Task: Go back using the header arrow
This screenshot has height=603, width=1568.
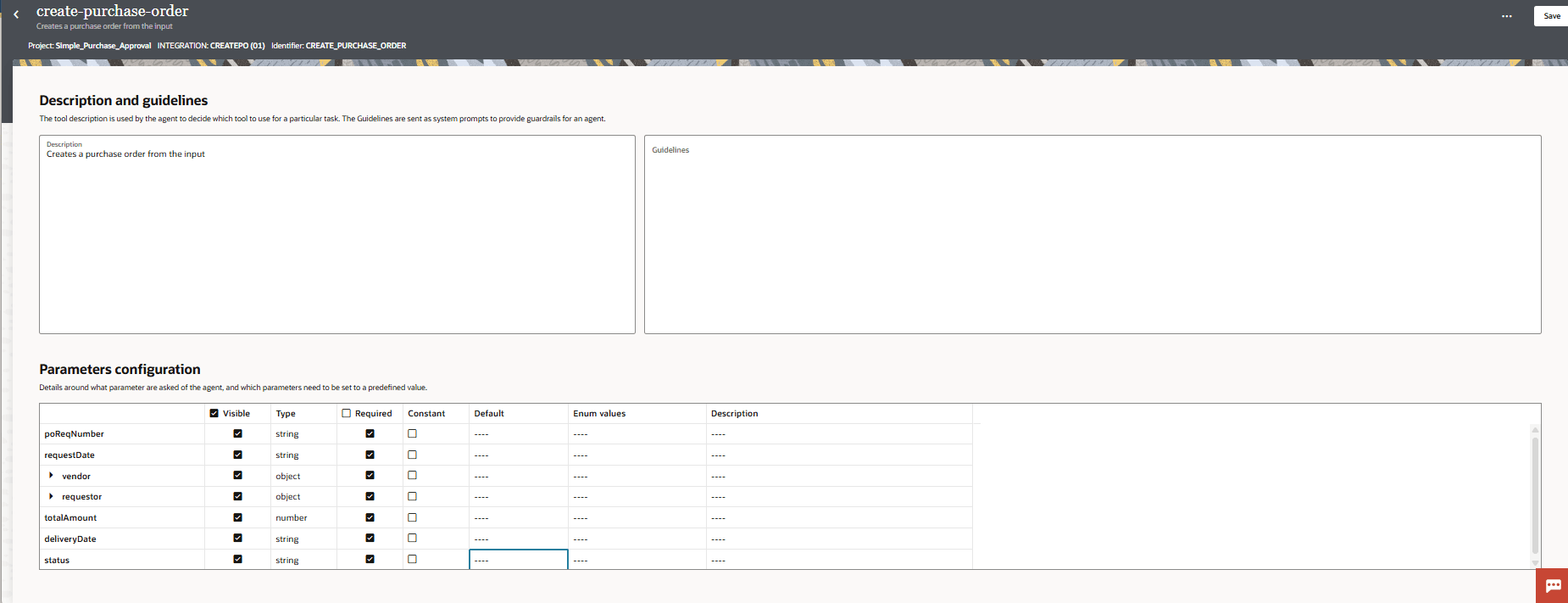Action: [x=16, y=14]
